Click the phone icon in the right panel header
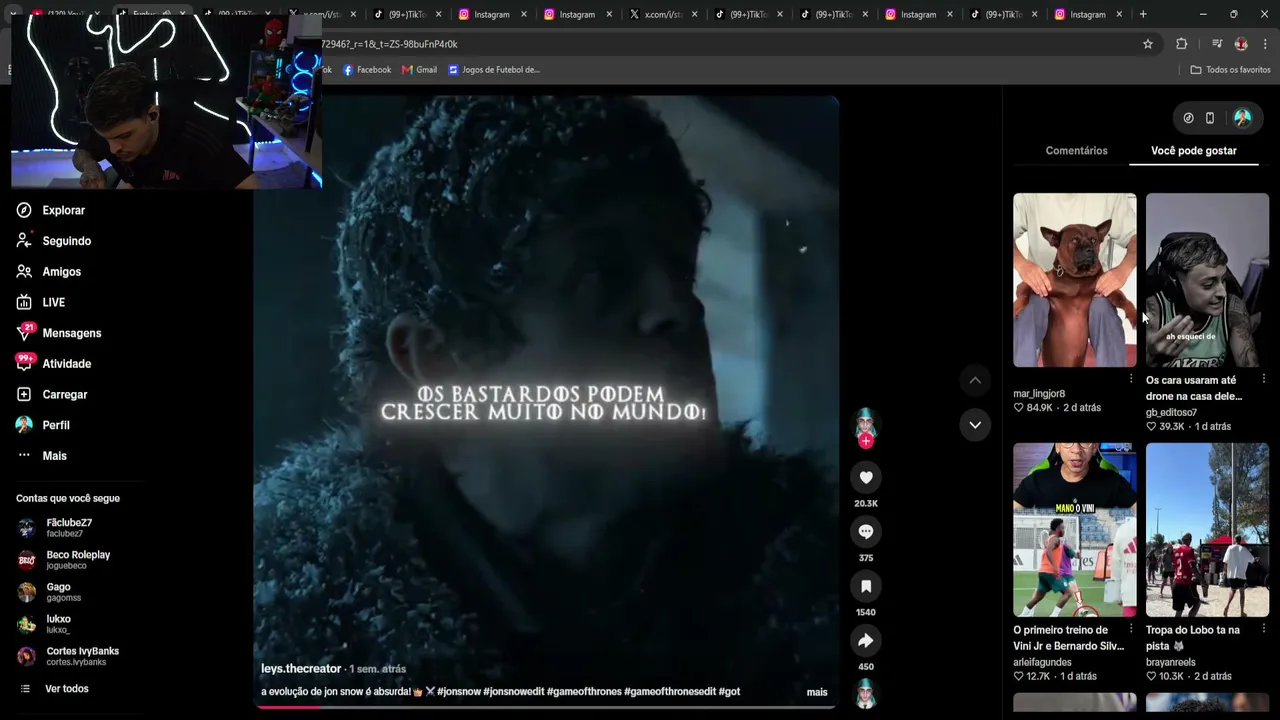Viewport: 1280px width, 720px height. coord(1210,118)
